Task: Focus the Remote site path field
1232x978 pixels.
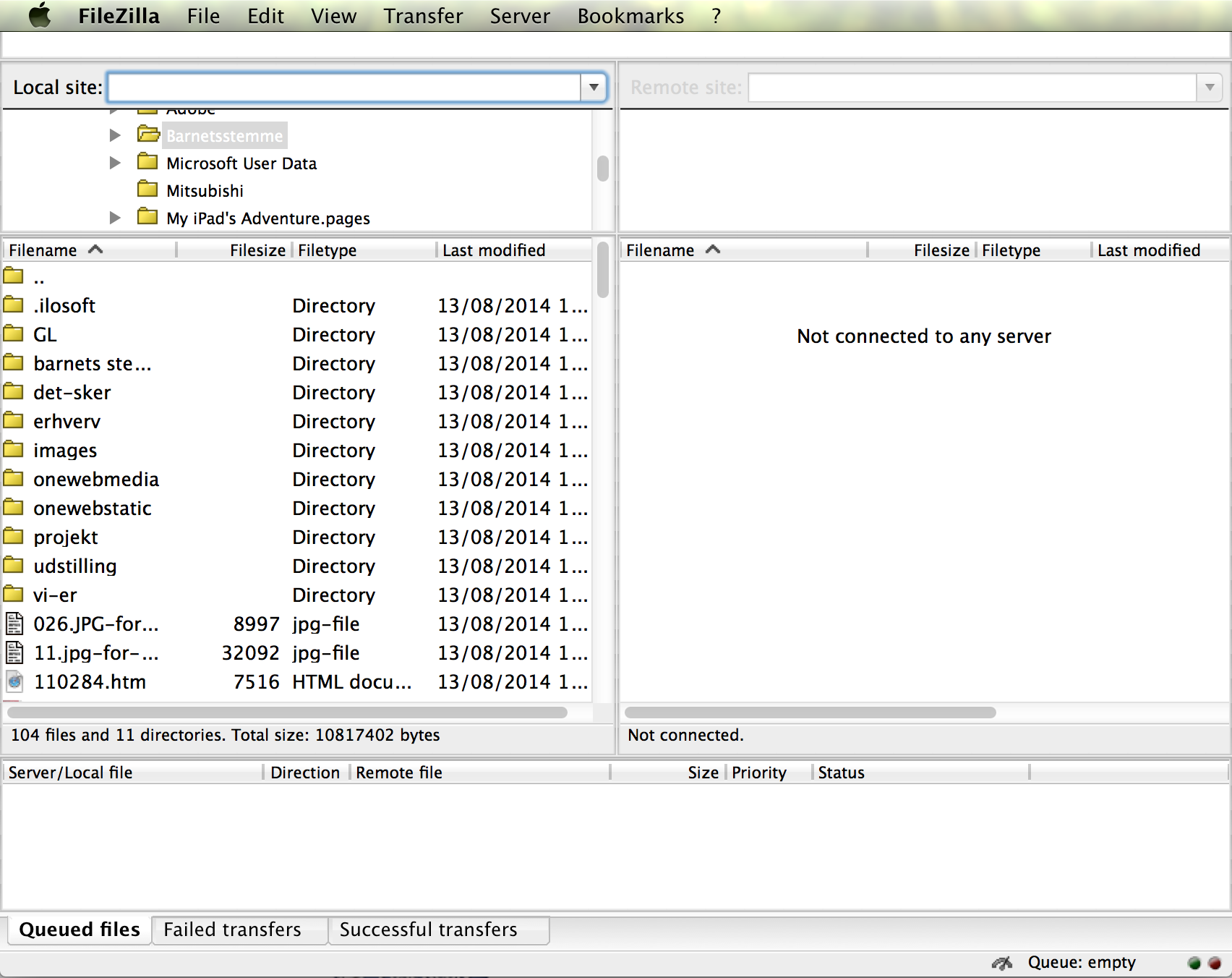Action: click(x=972, y=88)
